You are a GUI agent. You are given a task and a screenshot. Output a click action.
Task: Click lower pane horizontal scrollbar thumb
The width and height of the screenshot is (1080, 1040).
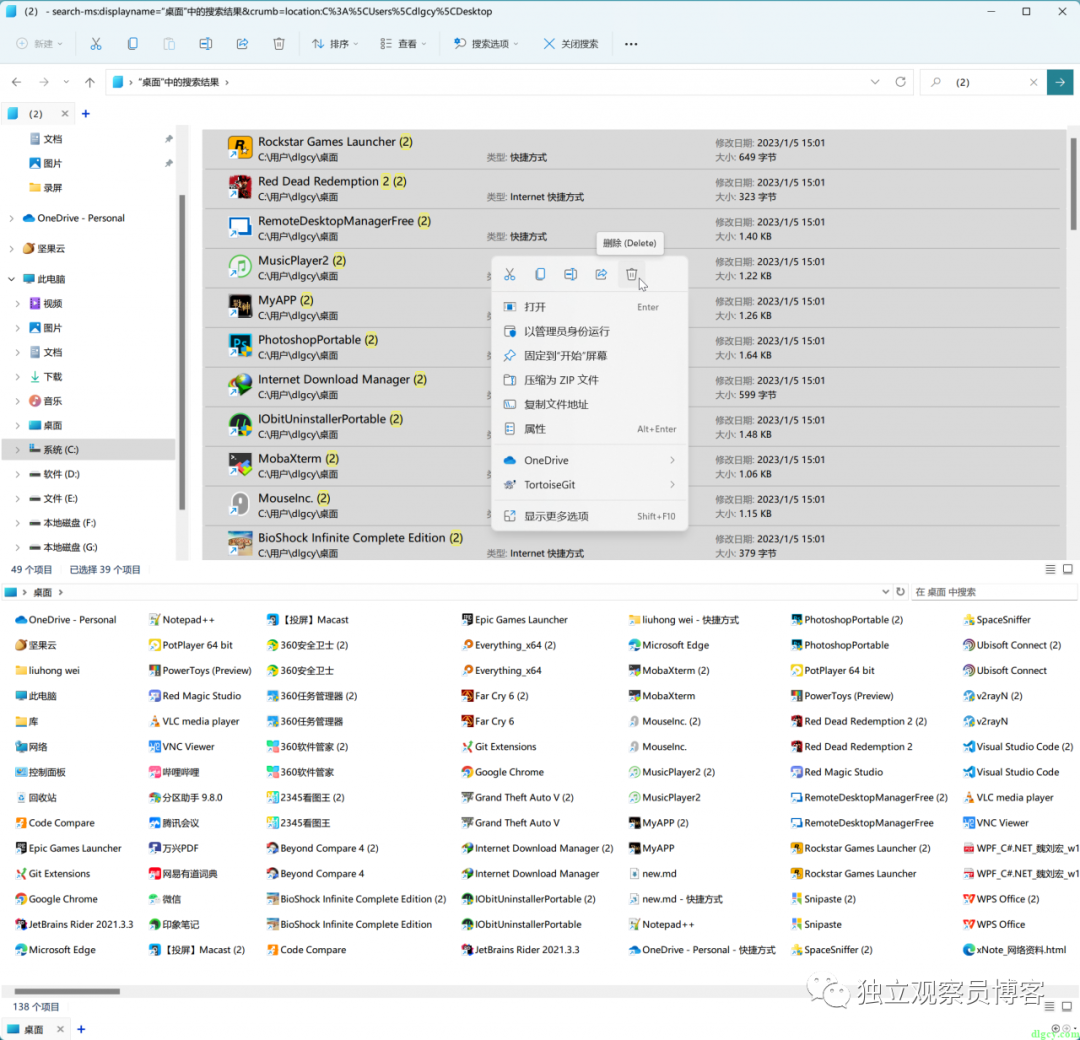click(x=67, y=991)
